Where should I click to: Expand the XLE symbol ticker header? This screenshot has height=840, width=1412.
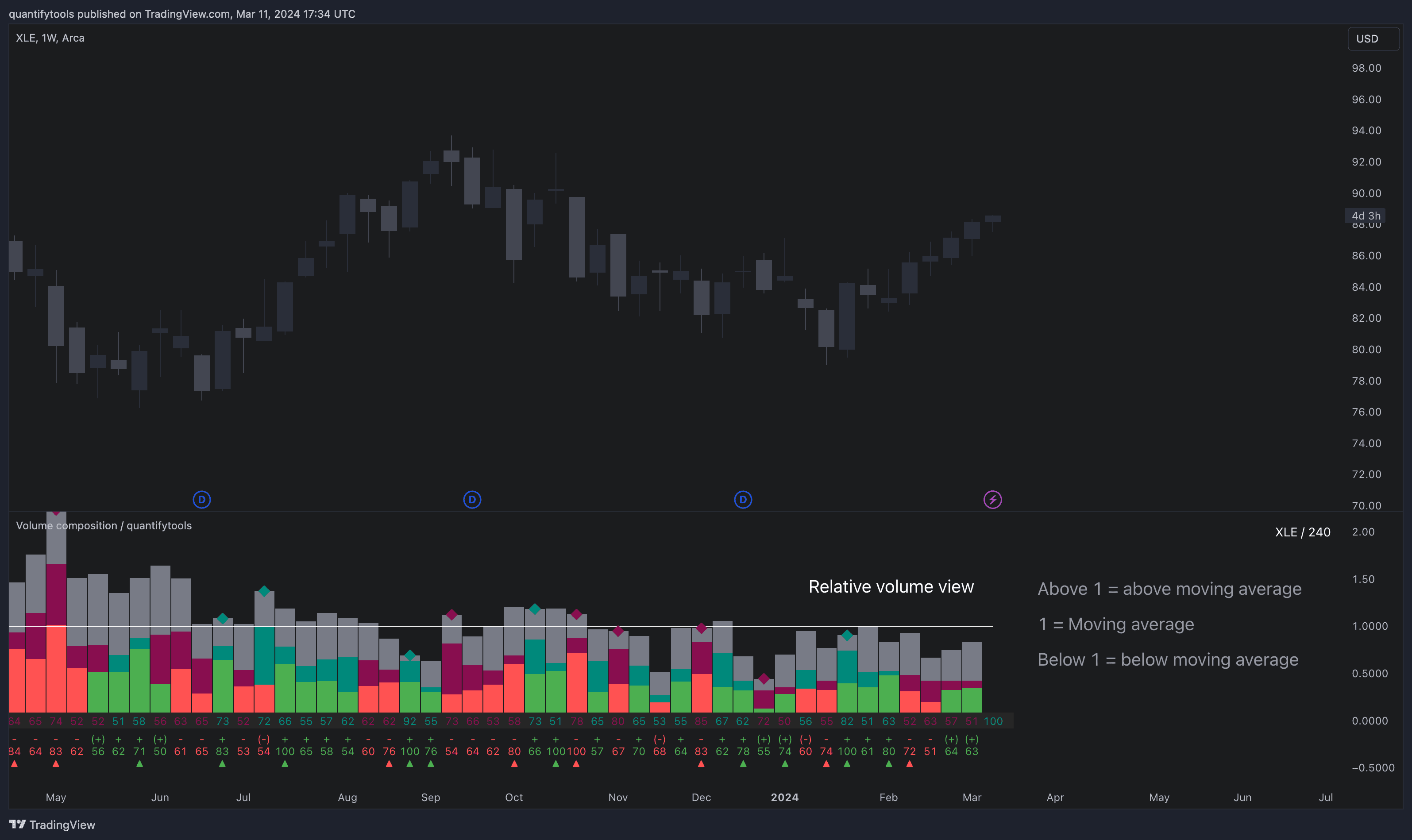[x=50, y=38]
